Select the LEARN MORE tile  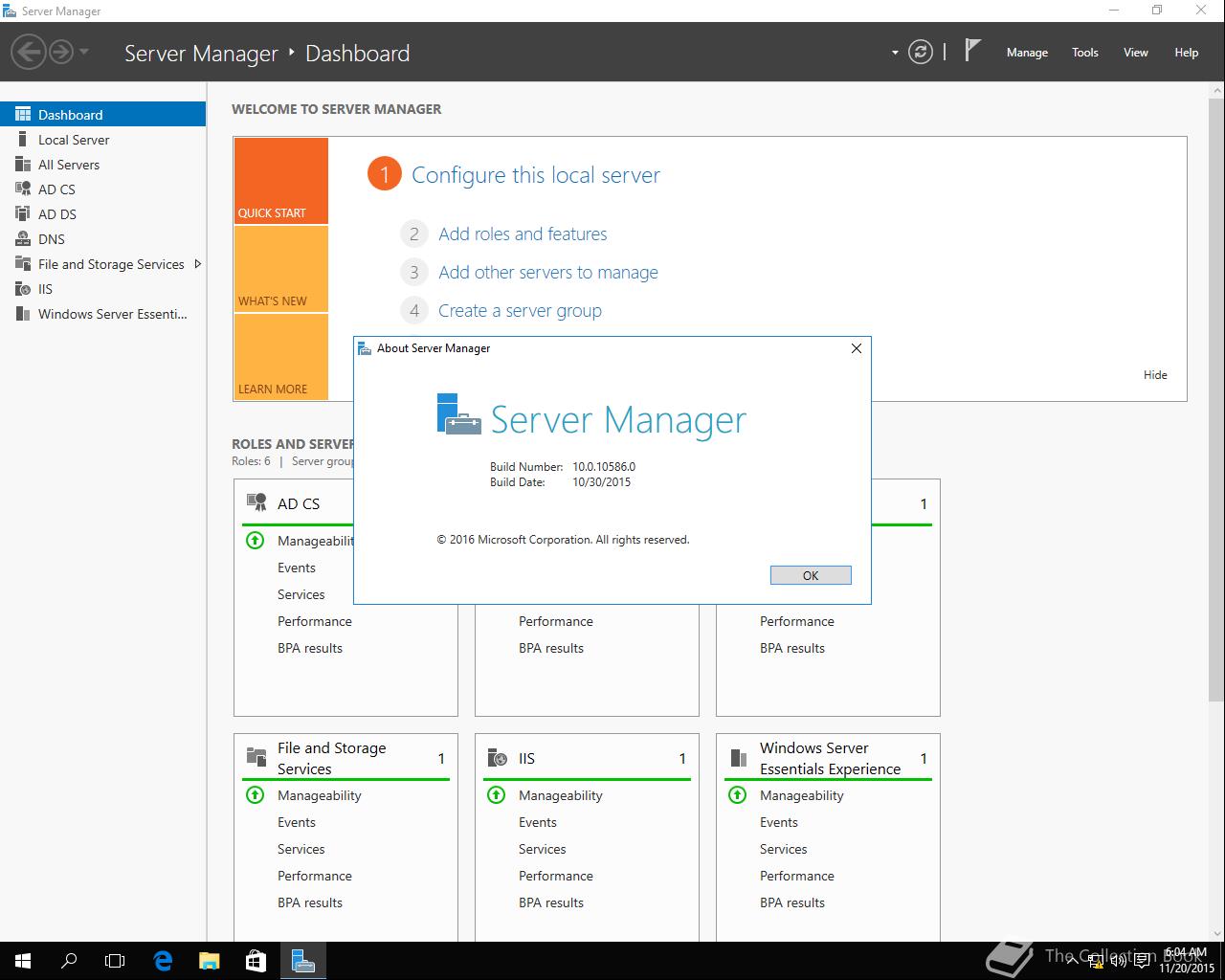[281, 357]
